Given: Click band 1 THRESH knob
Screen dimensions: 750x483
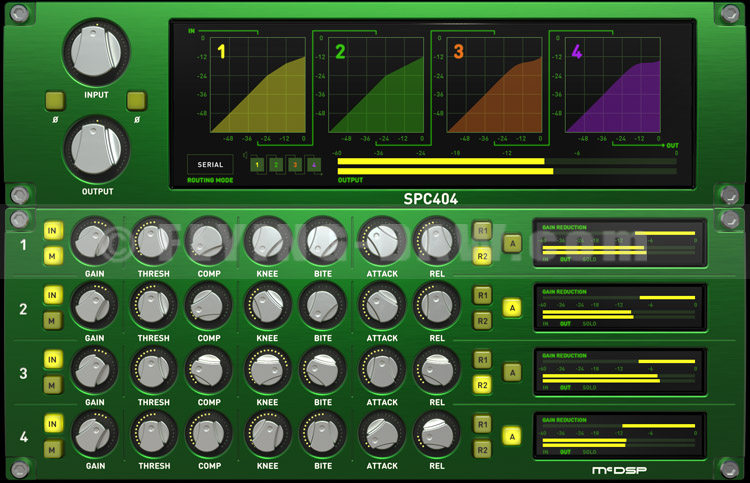Looking at the screenshot, I should click(x=153, y=241).
